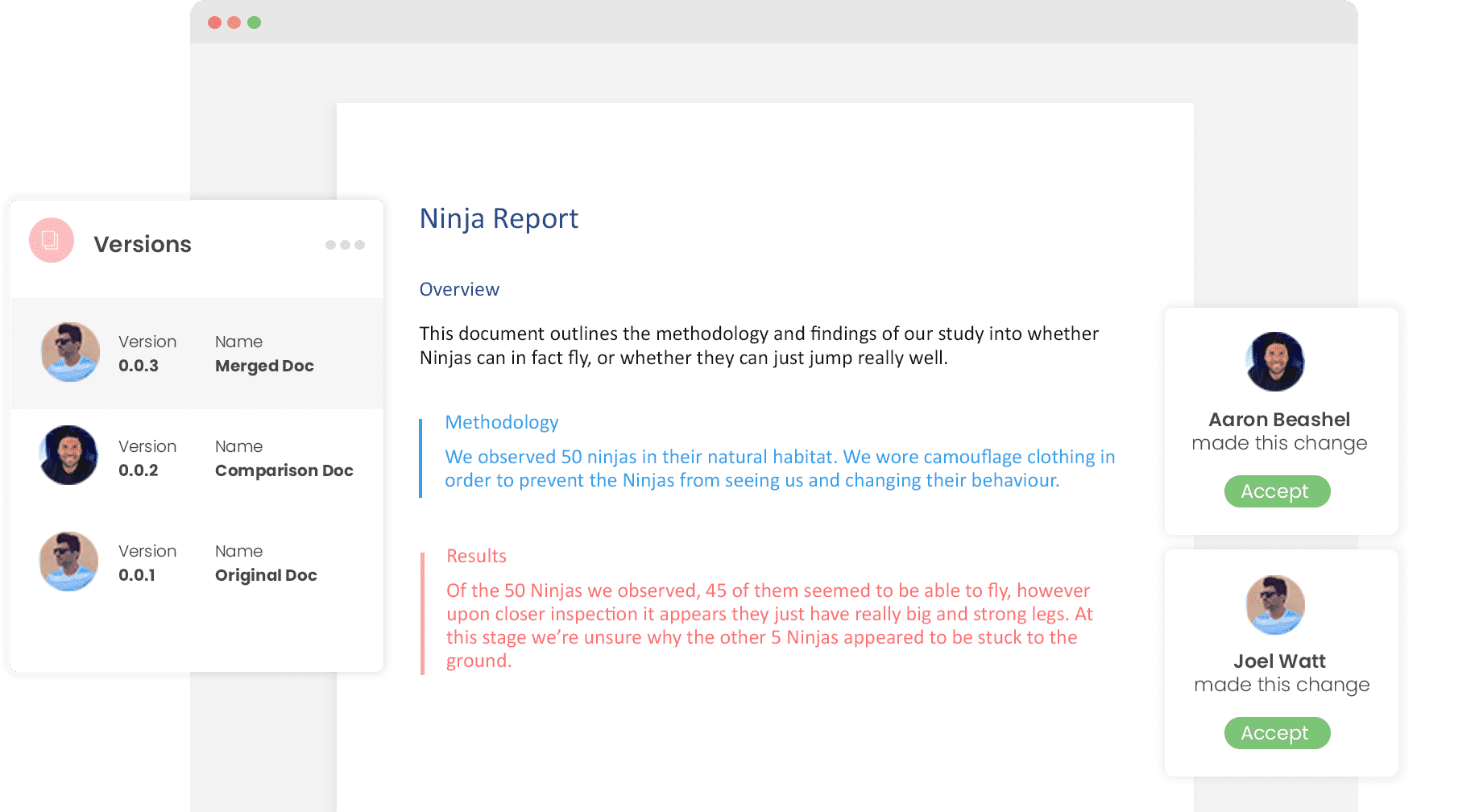Click version number 0.0.1
Viewport: 1479px width, 812px height.
[137, 575]
